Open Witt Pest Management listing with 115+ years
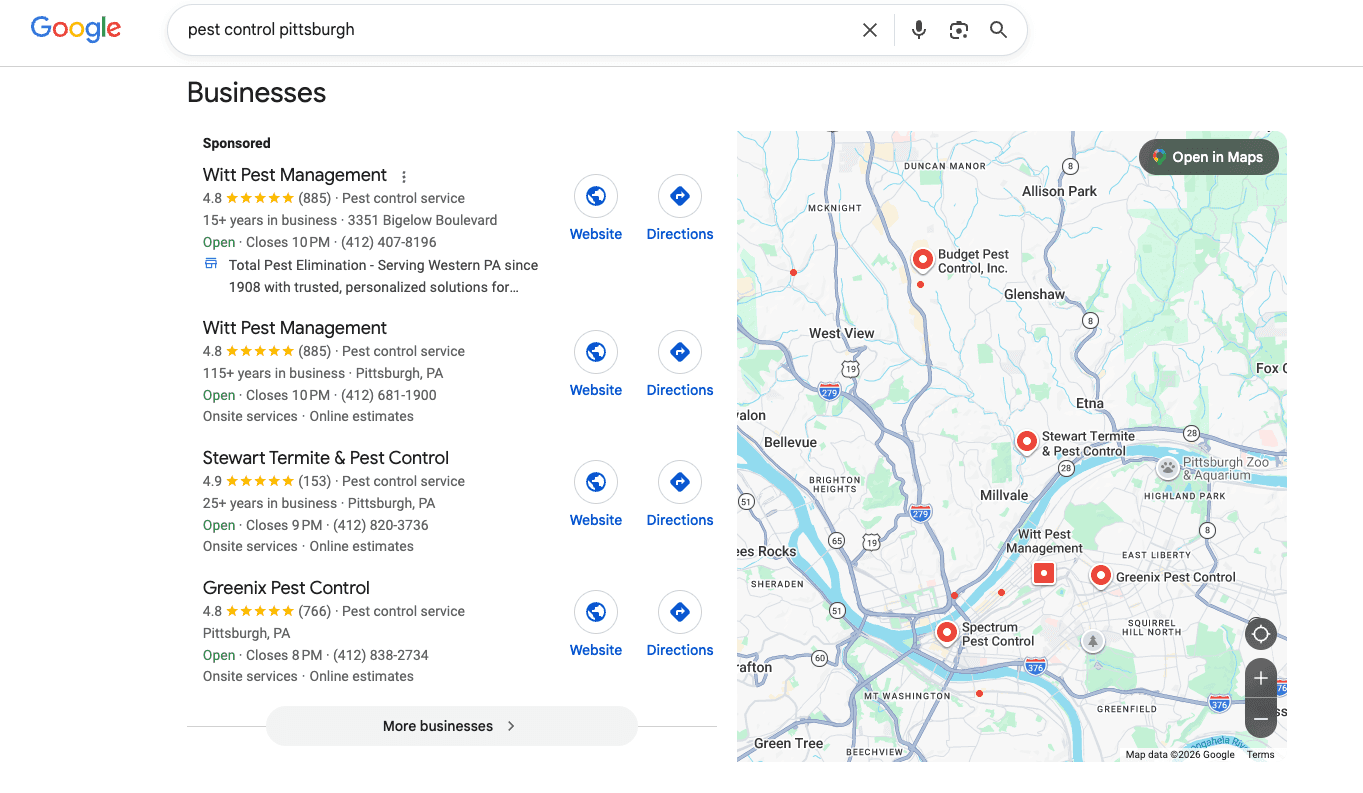 click(x=294, y=328)
